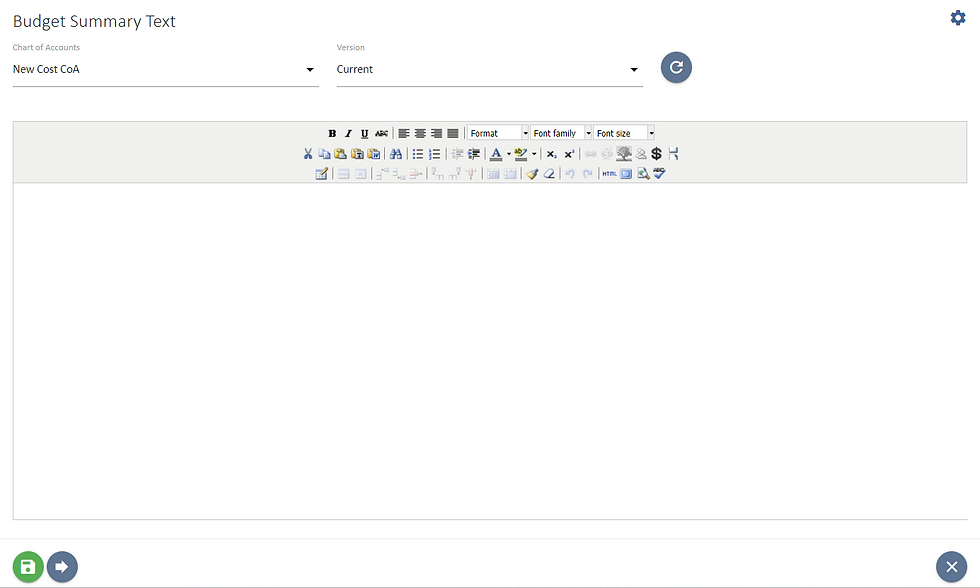This screenshot has width=980, height=588.
Task: Increase indent of the text
Action: click(474, 154)
